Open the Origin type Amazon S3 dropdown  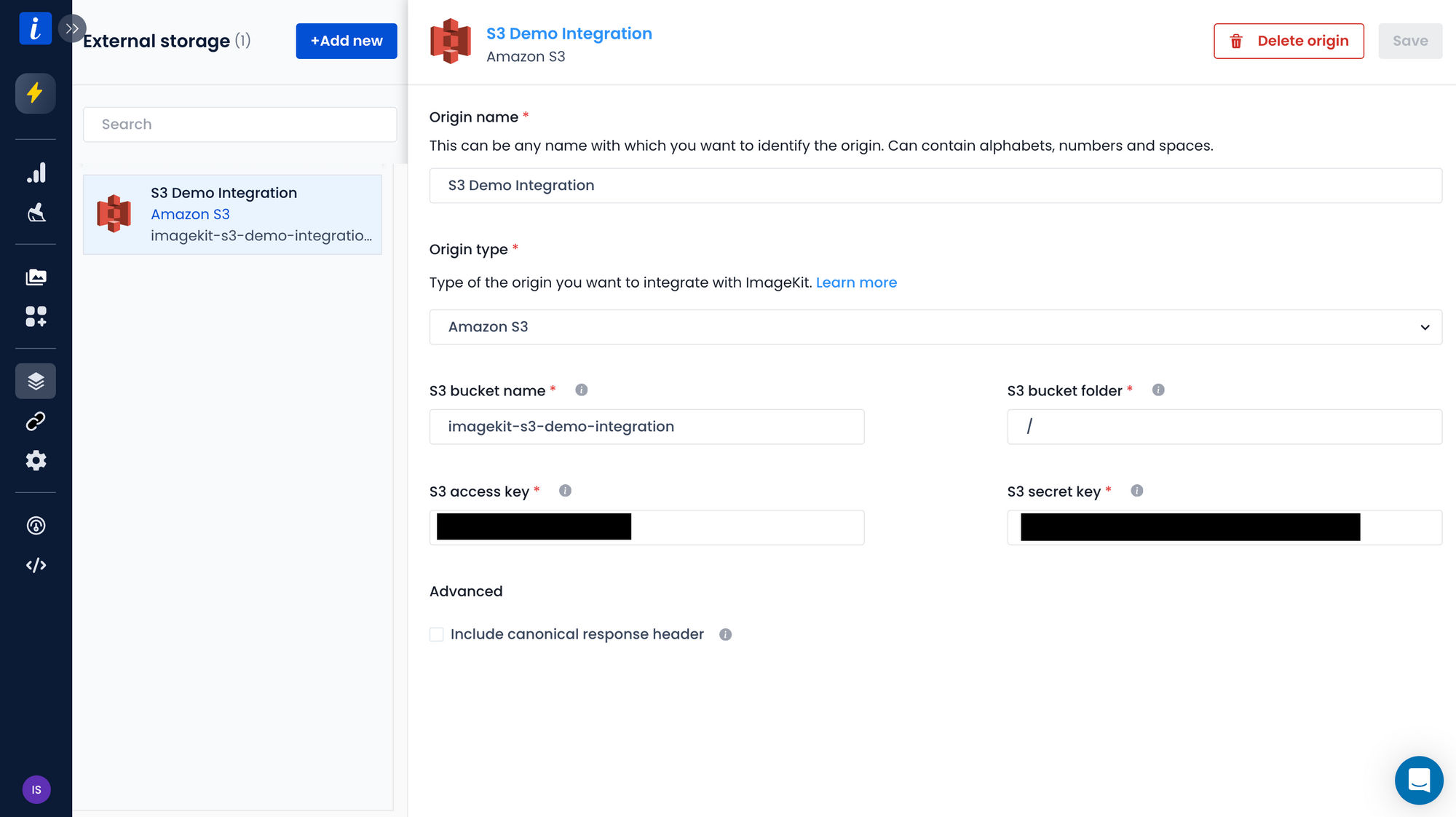935,327
